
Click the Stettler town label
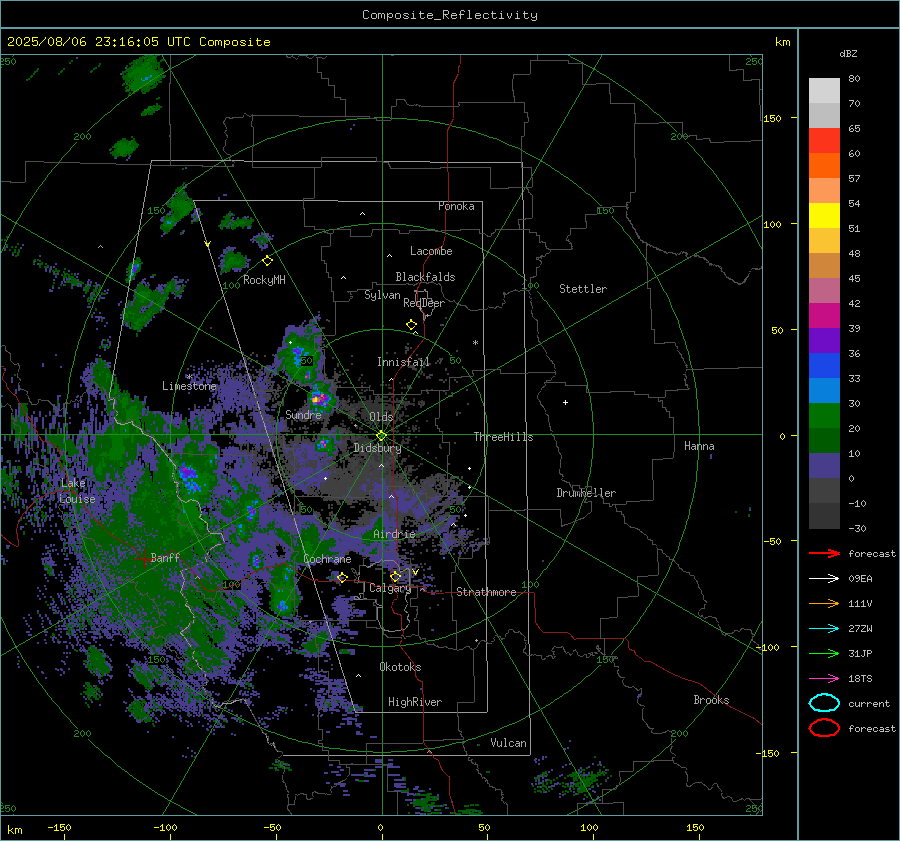583,289
